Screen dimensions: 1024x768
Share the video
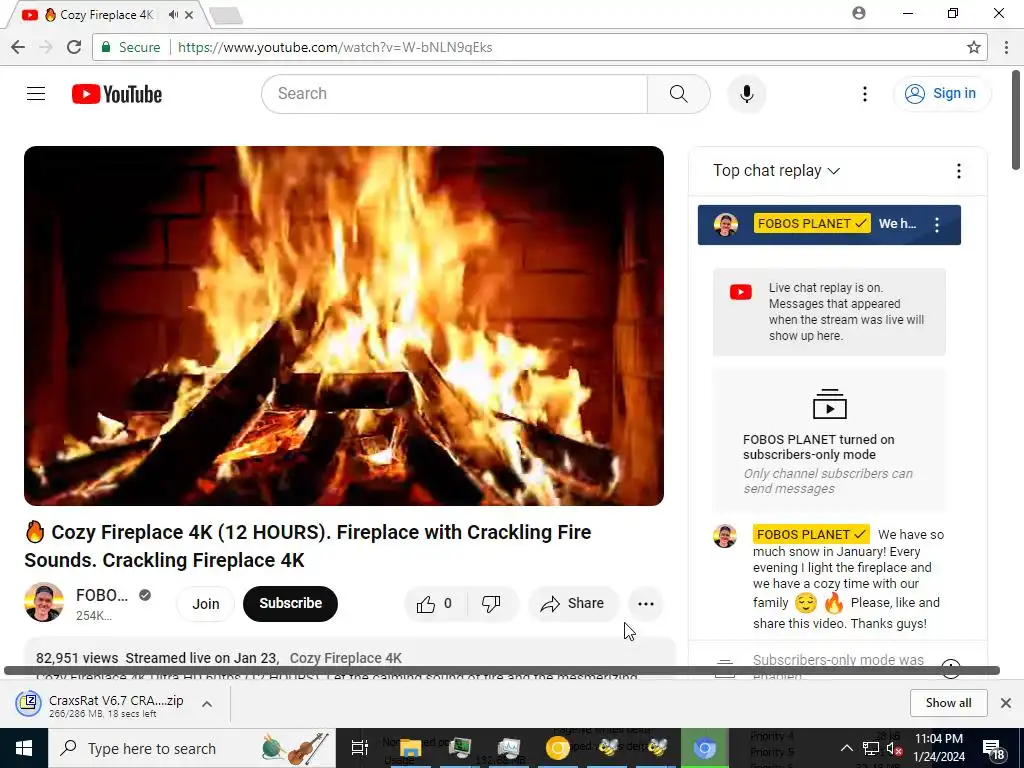tap(573, 603)
